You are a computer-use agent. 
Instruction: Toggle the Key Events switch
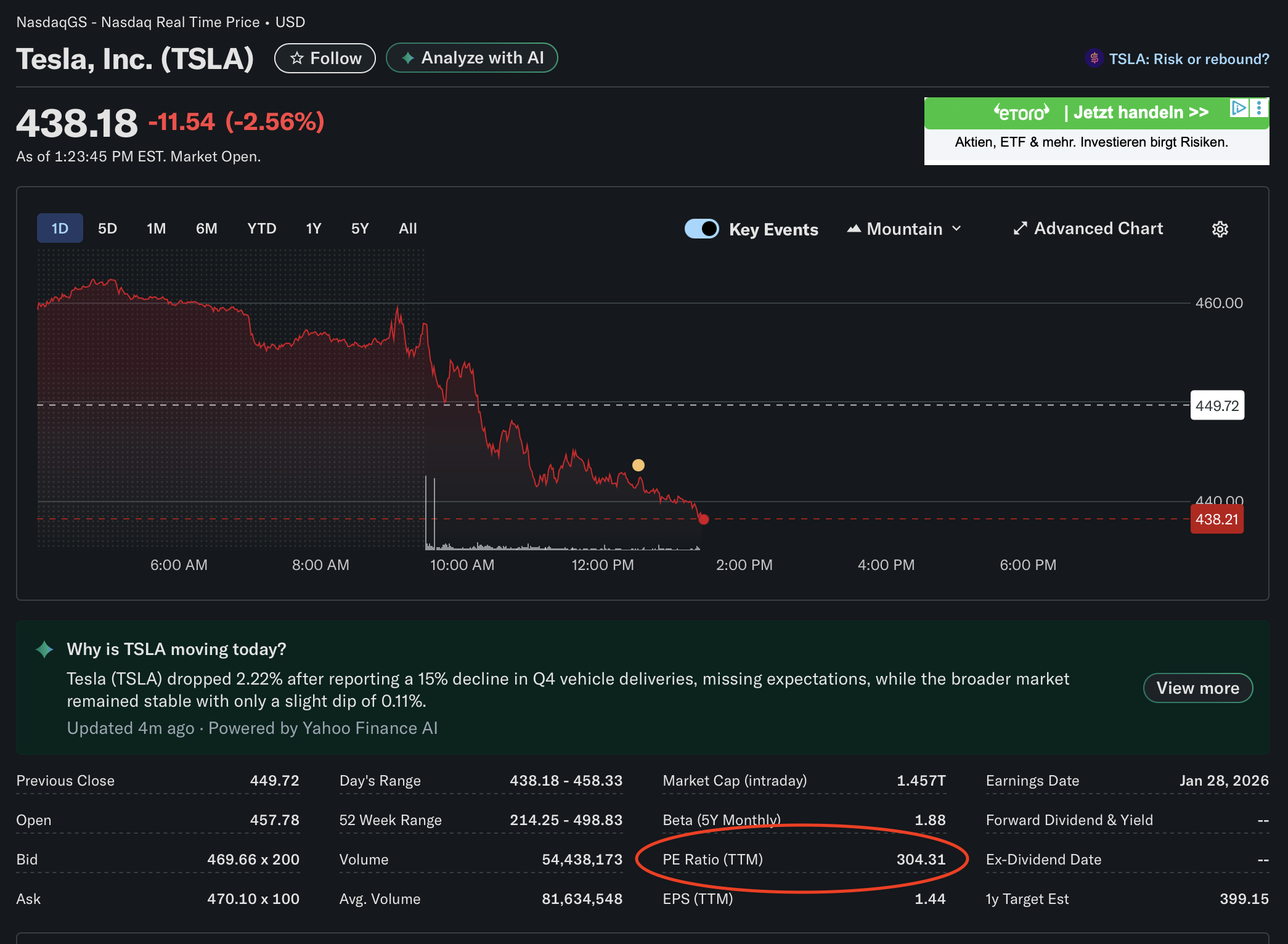[701, 229]
